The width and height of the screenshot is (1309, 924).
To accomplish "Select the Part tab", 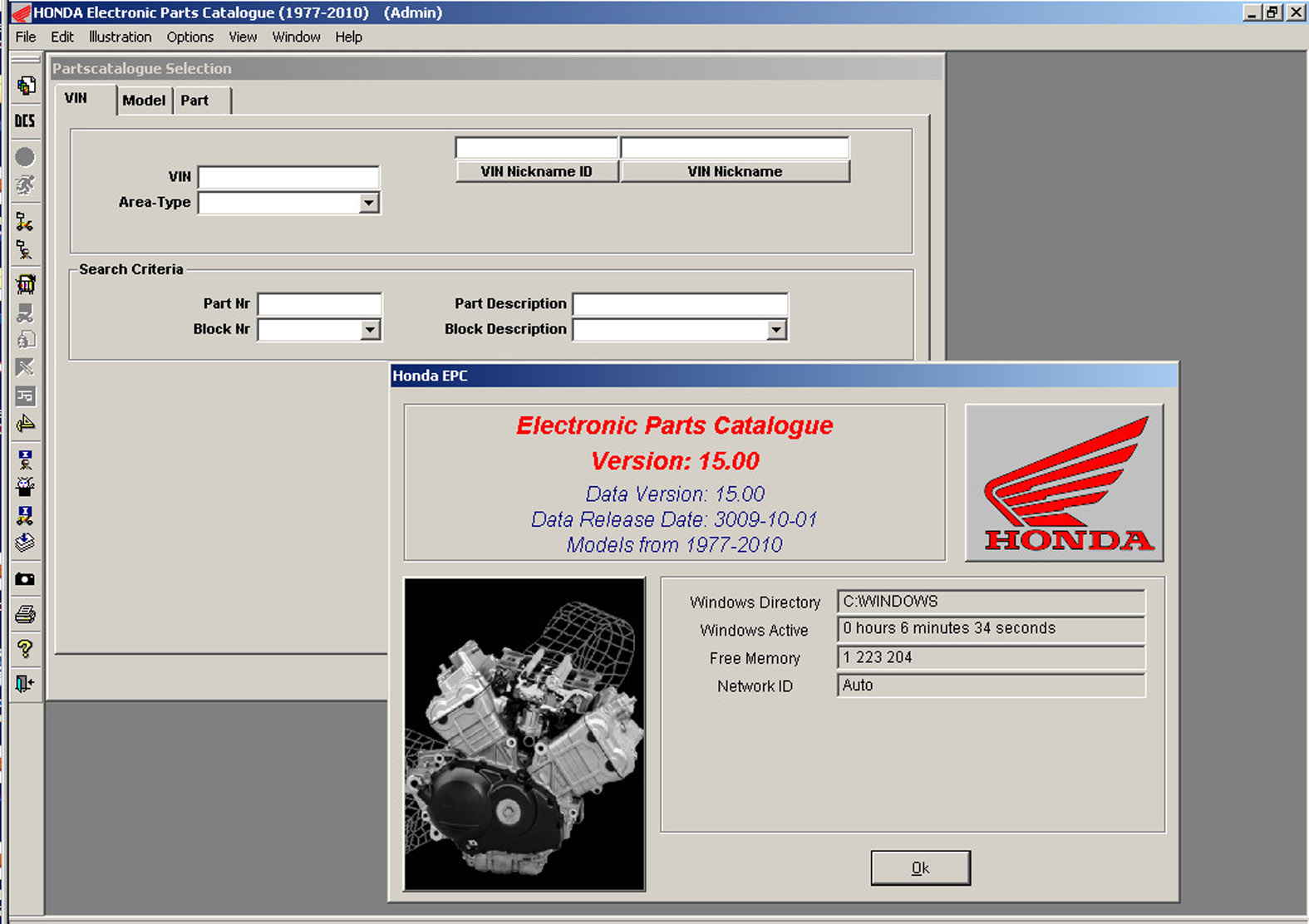I will (x=194, y=101).
